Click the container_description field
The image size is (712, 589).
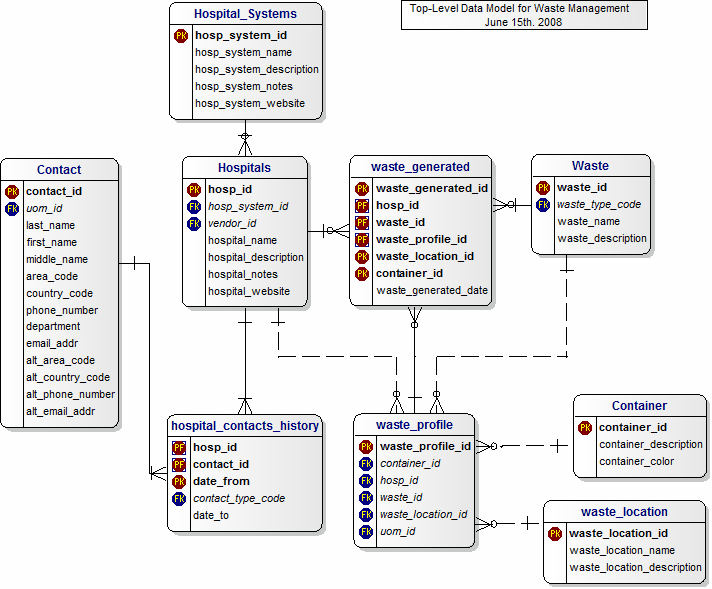[x=651, y=445]
